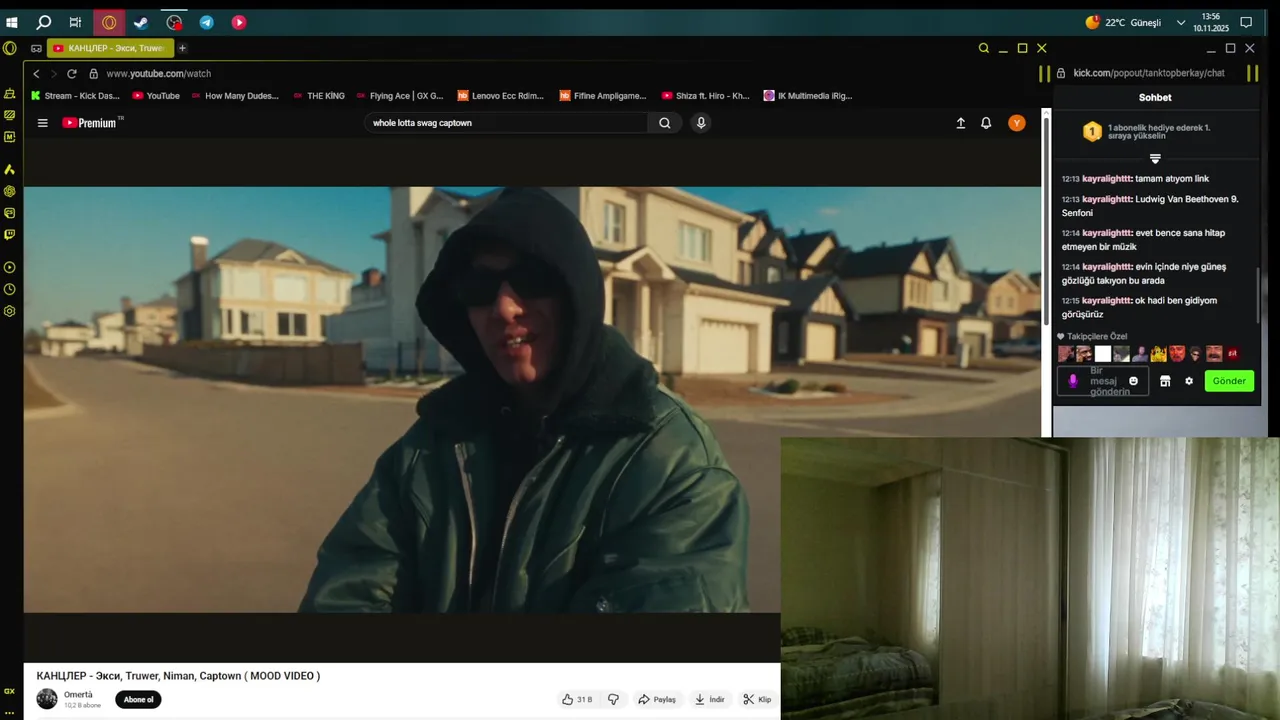Open the YouTube hamburger guide menu
This screenshot has height=720, width=1280.
point(42,123)
